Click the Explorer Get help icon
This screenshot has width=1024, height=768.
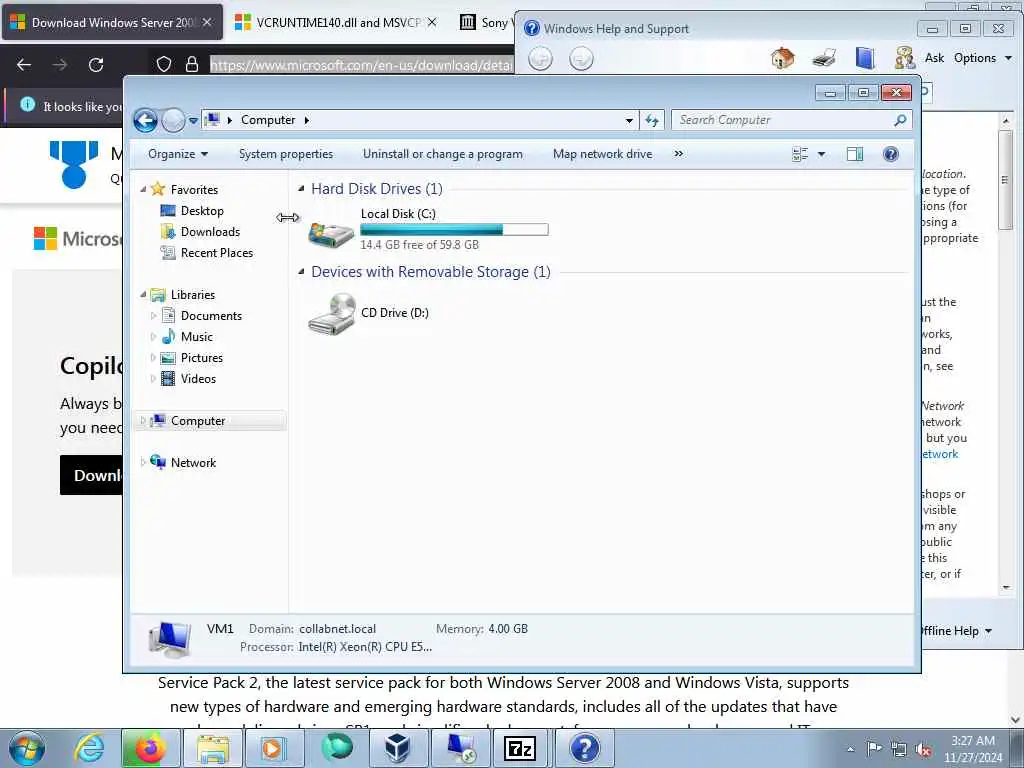891,154
